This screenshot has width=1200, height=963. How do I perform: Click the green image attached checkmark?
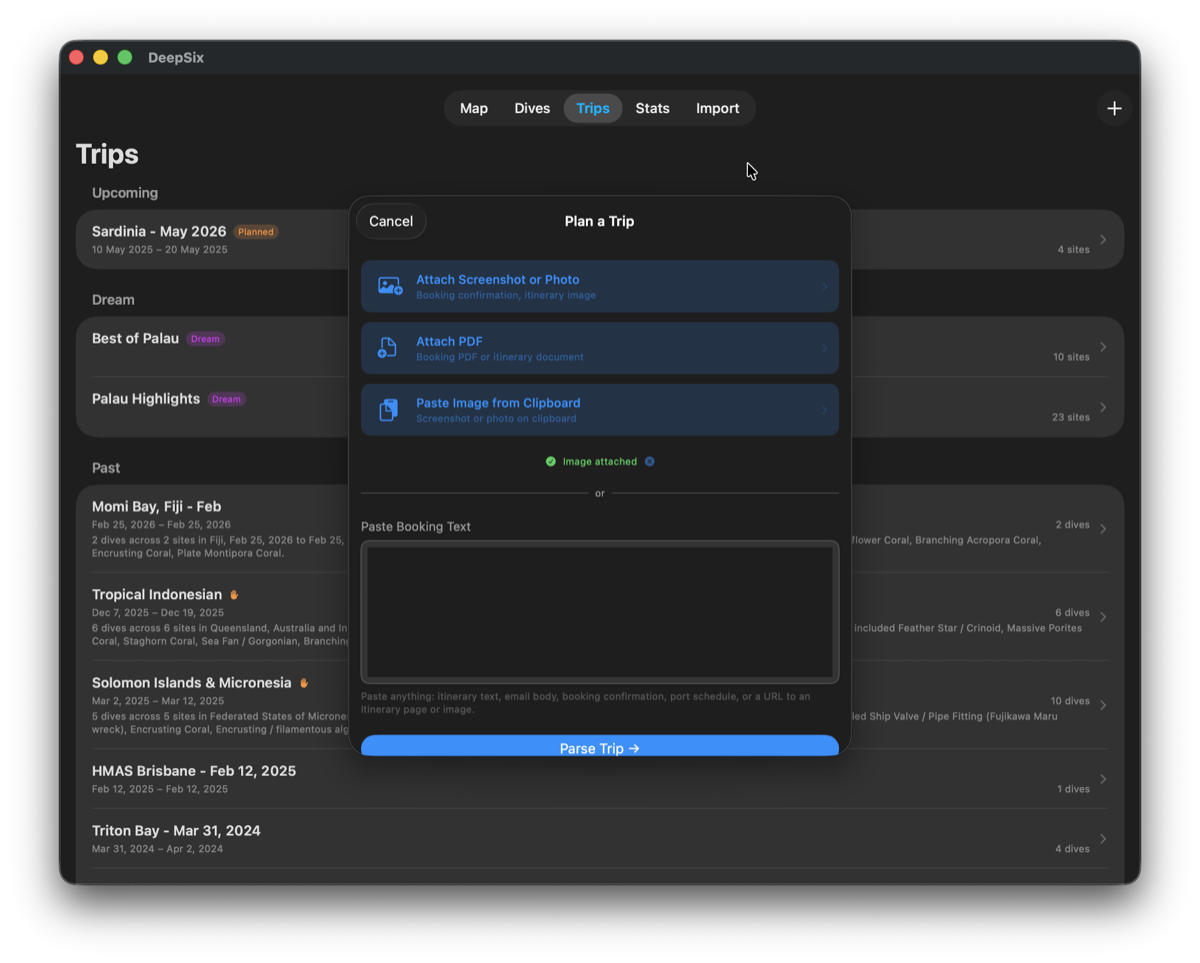(x=550, y=462)
